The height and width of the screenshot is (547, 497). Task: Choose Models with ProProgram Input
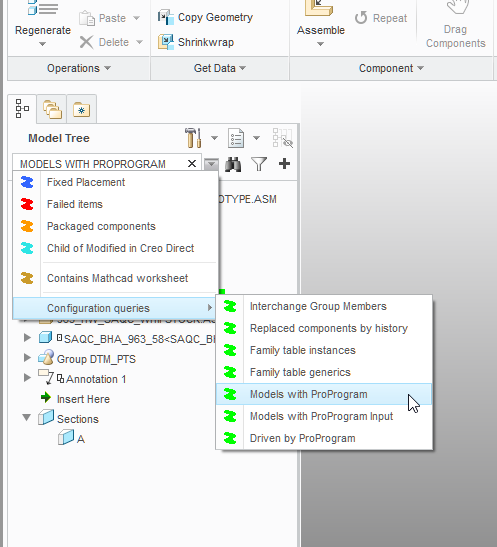[x=324, y=416]
